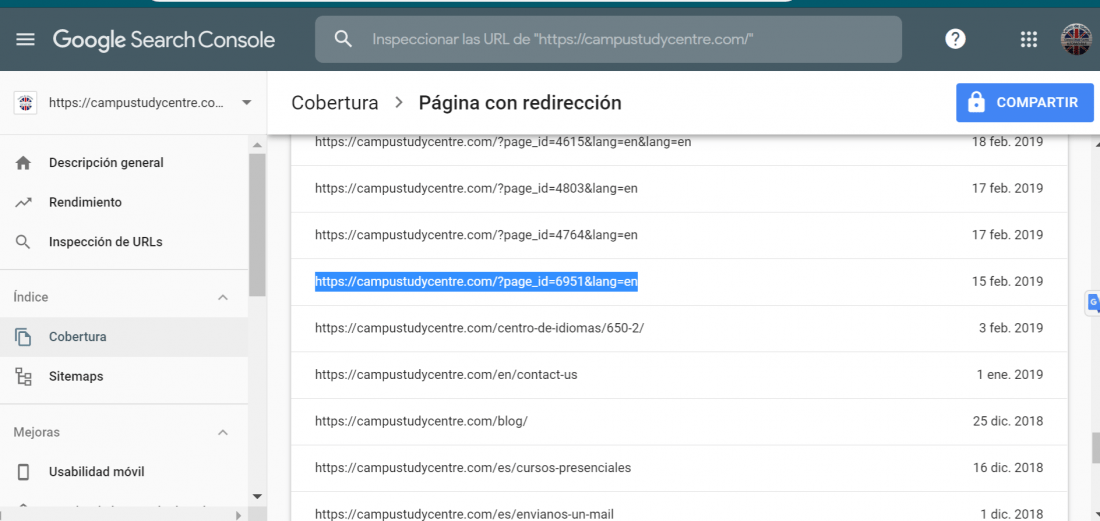Click the sidebar vertical scrollbar thumb

[x=257, y=224]
